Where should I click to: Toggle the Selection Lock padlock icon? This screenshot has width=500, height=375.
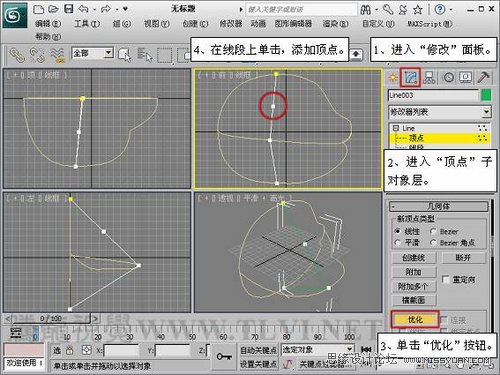coord(70,350)
